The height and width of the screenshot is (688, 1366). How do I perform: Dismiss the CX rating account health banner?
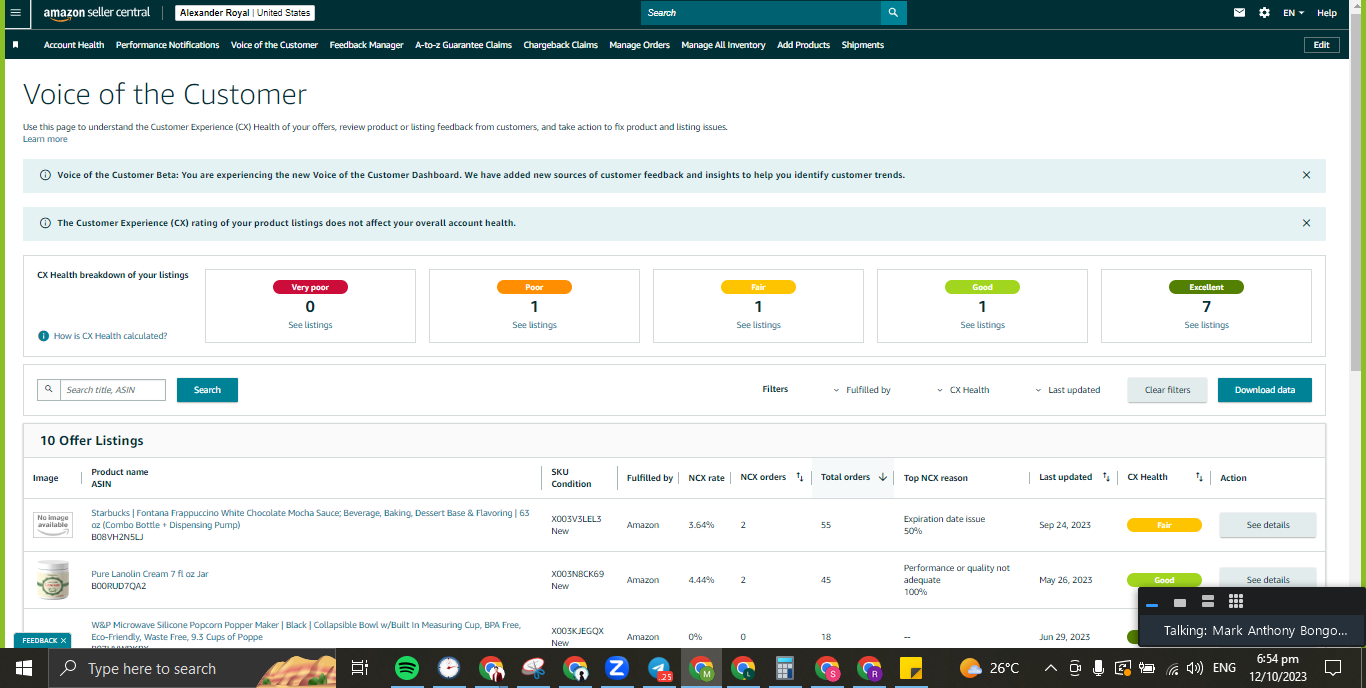(1306, 223)
